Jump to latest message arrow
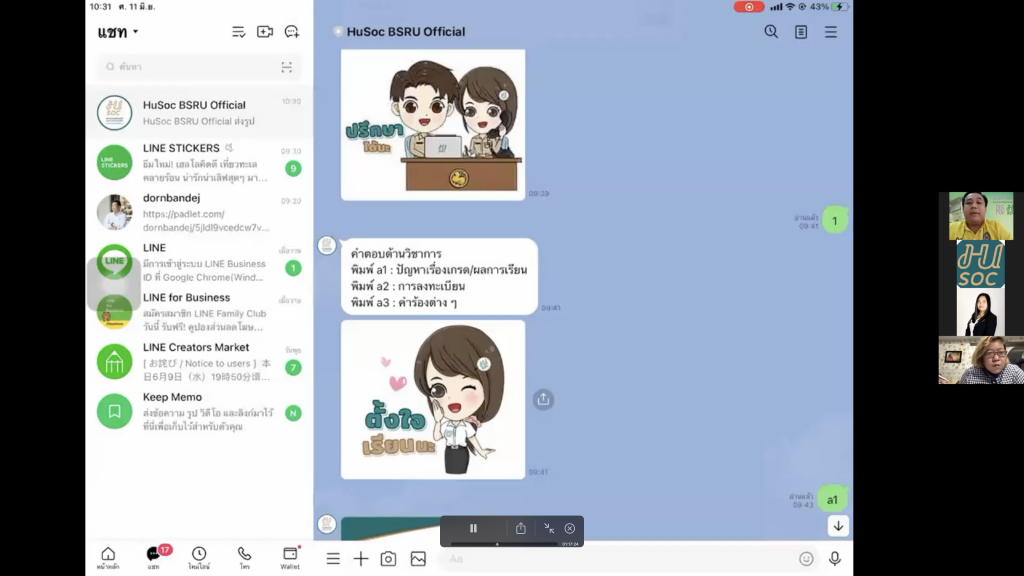The height and width of the screenshot is (576, 1024). point(839,526)
